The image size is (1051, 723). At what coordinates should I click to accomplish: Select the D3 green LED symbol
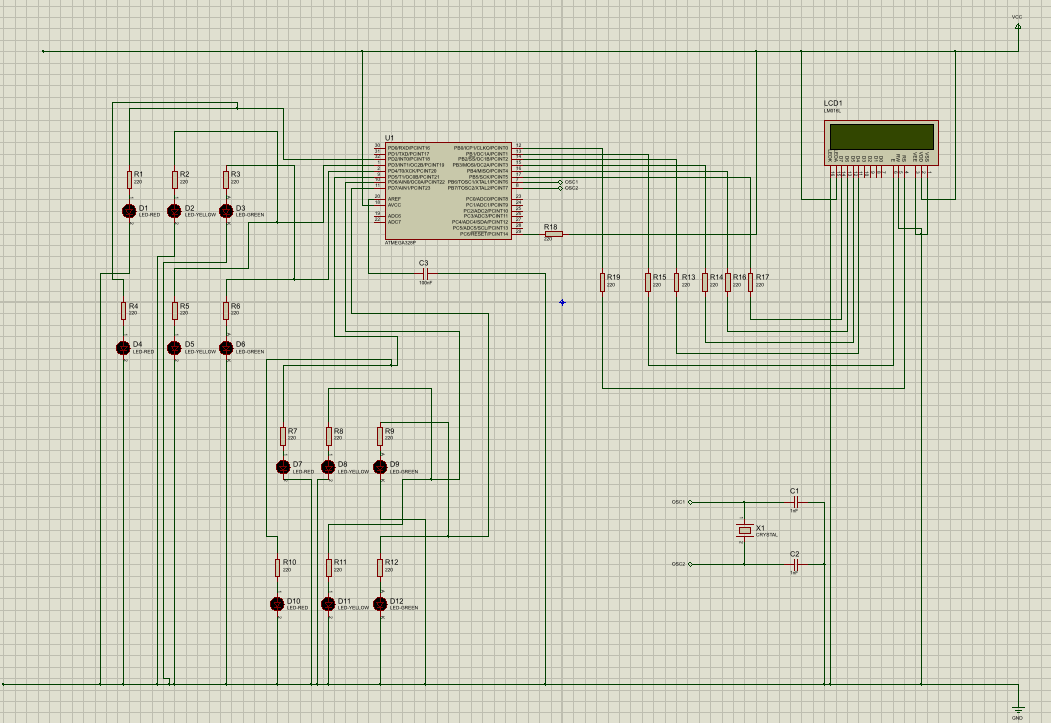coord(226,211)
